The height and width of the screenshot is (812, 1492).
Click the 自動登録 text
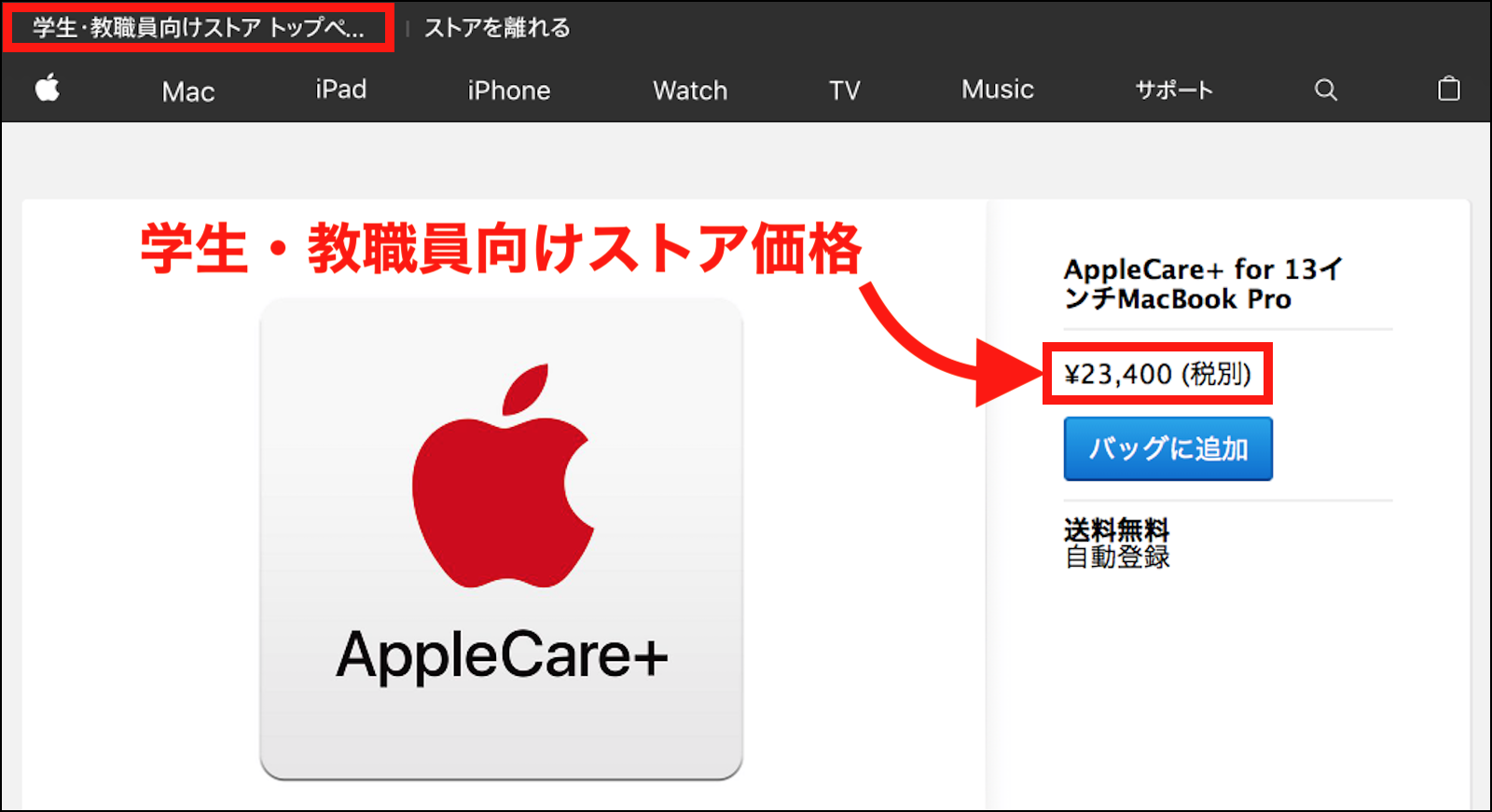tap(1117, 557)
